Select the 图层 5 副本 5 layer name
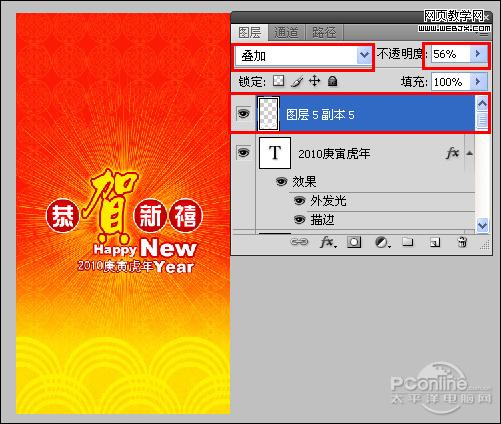This screenshot has width=501, height=424. [320, 115]
